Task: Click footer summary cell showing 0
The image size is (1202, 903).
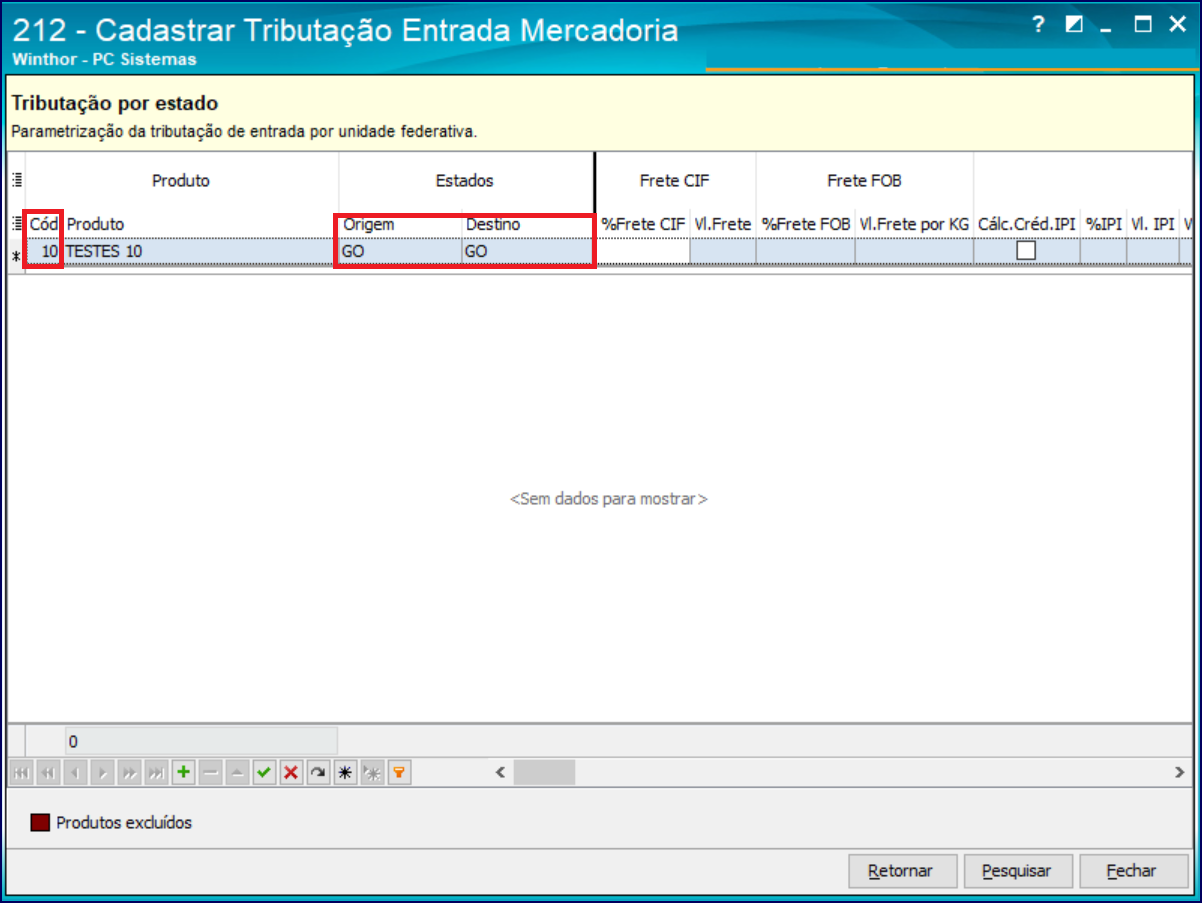Action: (x=201, y=741)
